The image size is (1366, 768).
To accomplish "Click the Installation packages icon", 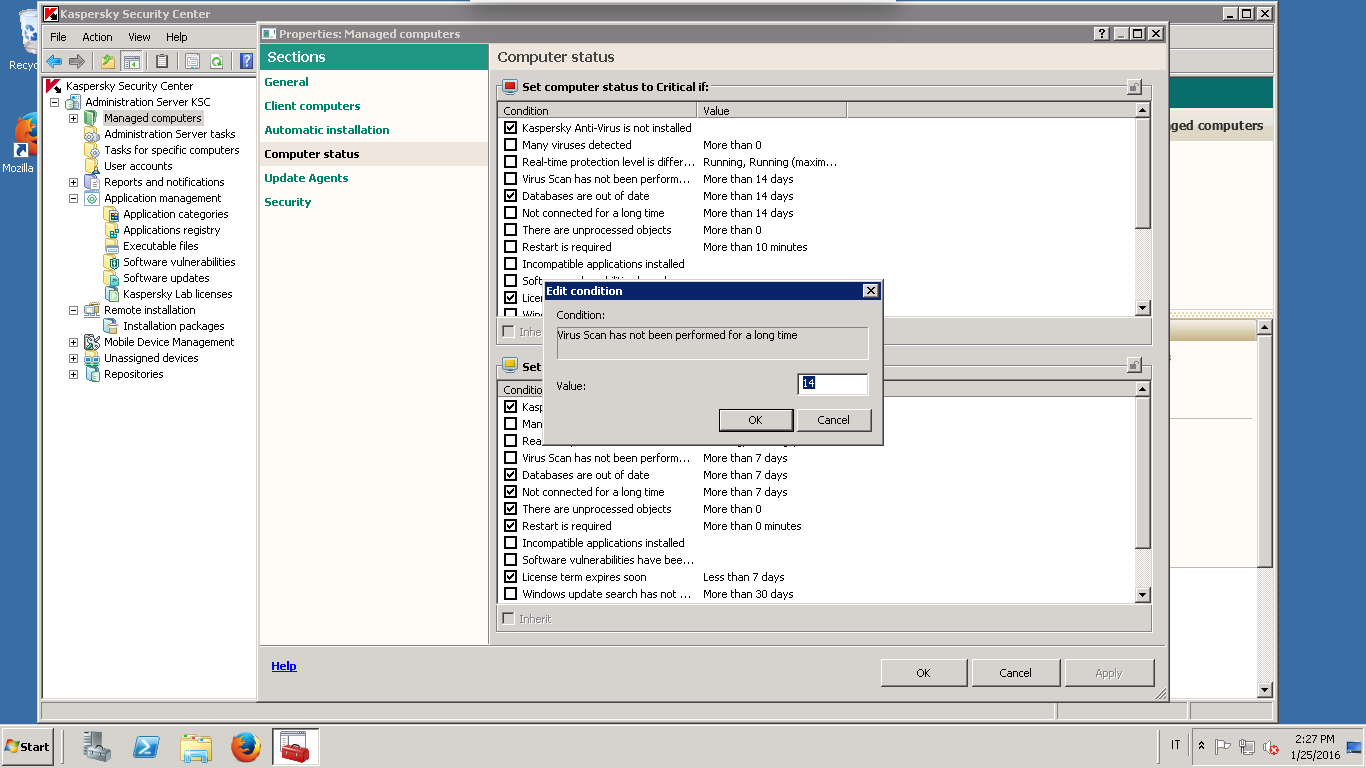I will point(111,326).
